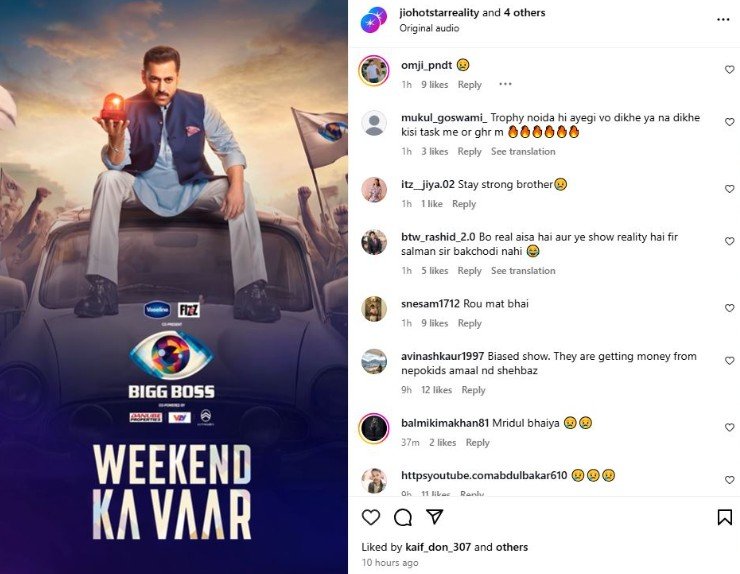
Task: Reply to balmikimakhan81's comment
Action: click(478, 442)
